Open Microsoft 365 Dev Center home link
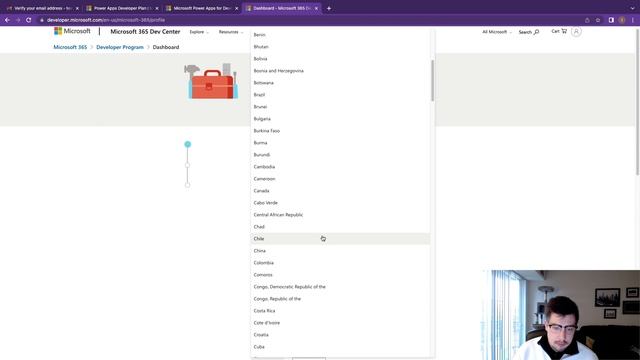 click(x=145, y=31)
